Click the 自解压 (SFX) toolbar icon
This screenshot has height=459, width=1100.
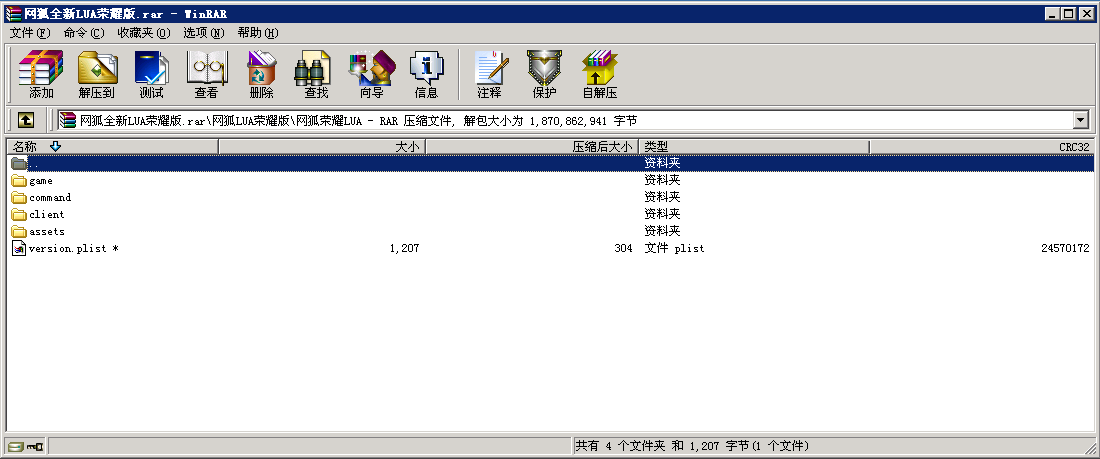coord(599,74)
